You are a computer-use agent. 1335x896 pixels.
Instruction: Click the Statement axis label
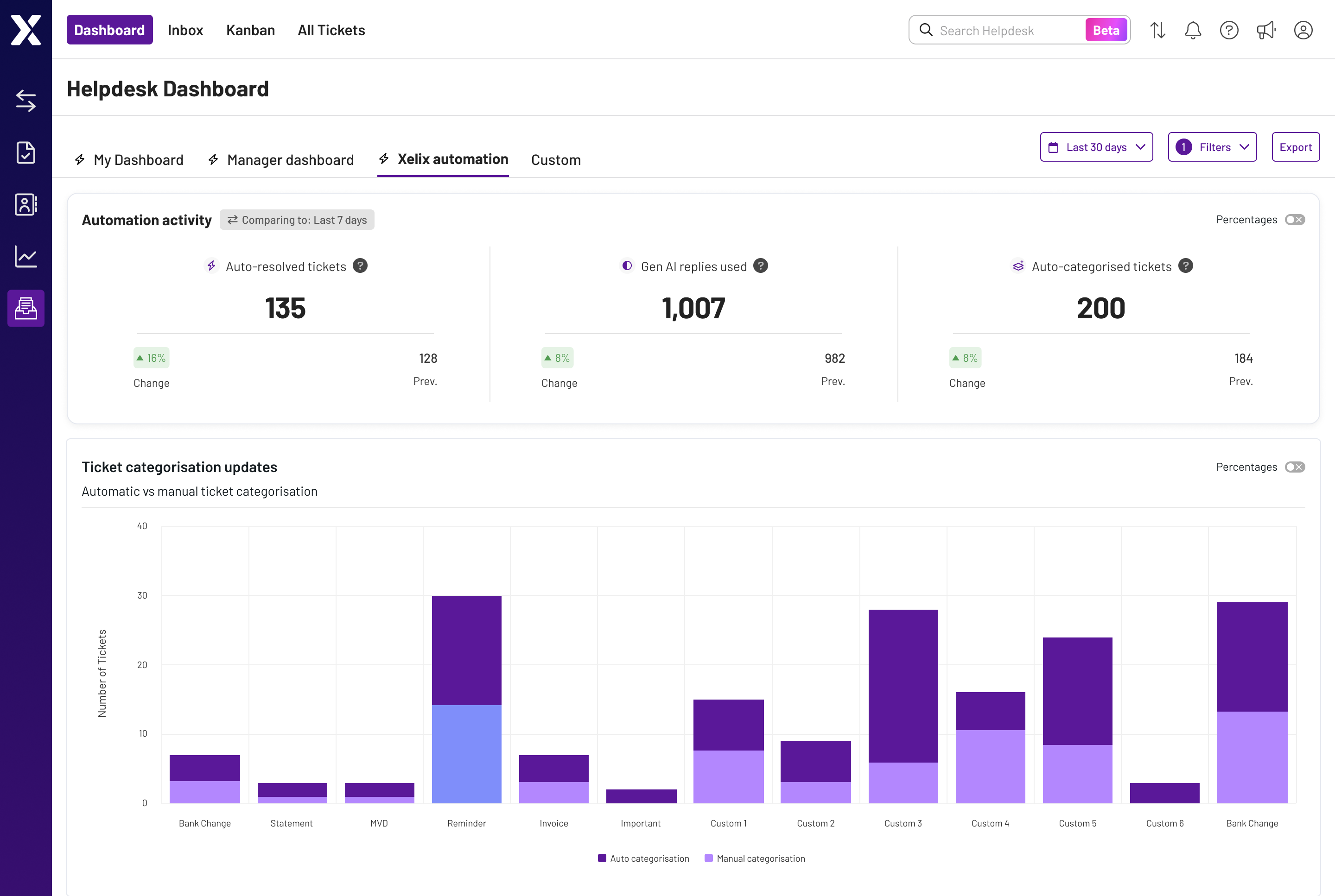click(292, 823)
